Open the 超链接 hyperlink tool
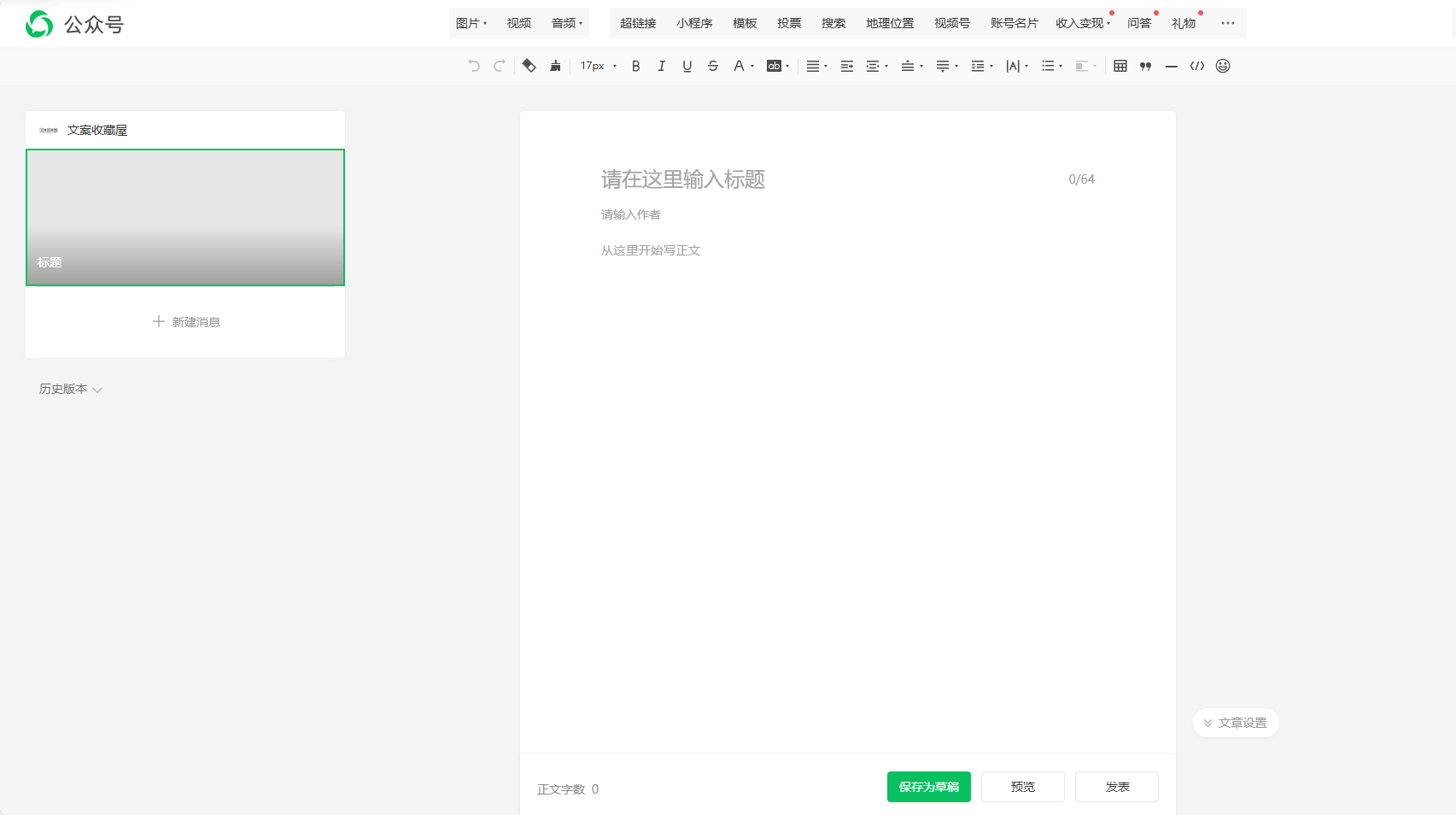This screenshot has width=1456, height=815. pos(637,23)
